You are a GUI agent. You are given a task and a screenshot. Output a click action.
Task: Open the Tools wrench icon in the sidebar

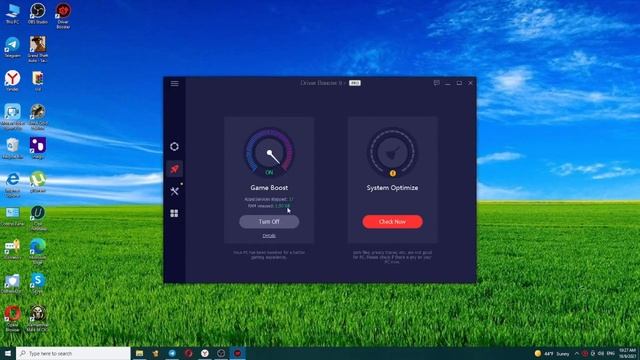coord(174,191)
